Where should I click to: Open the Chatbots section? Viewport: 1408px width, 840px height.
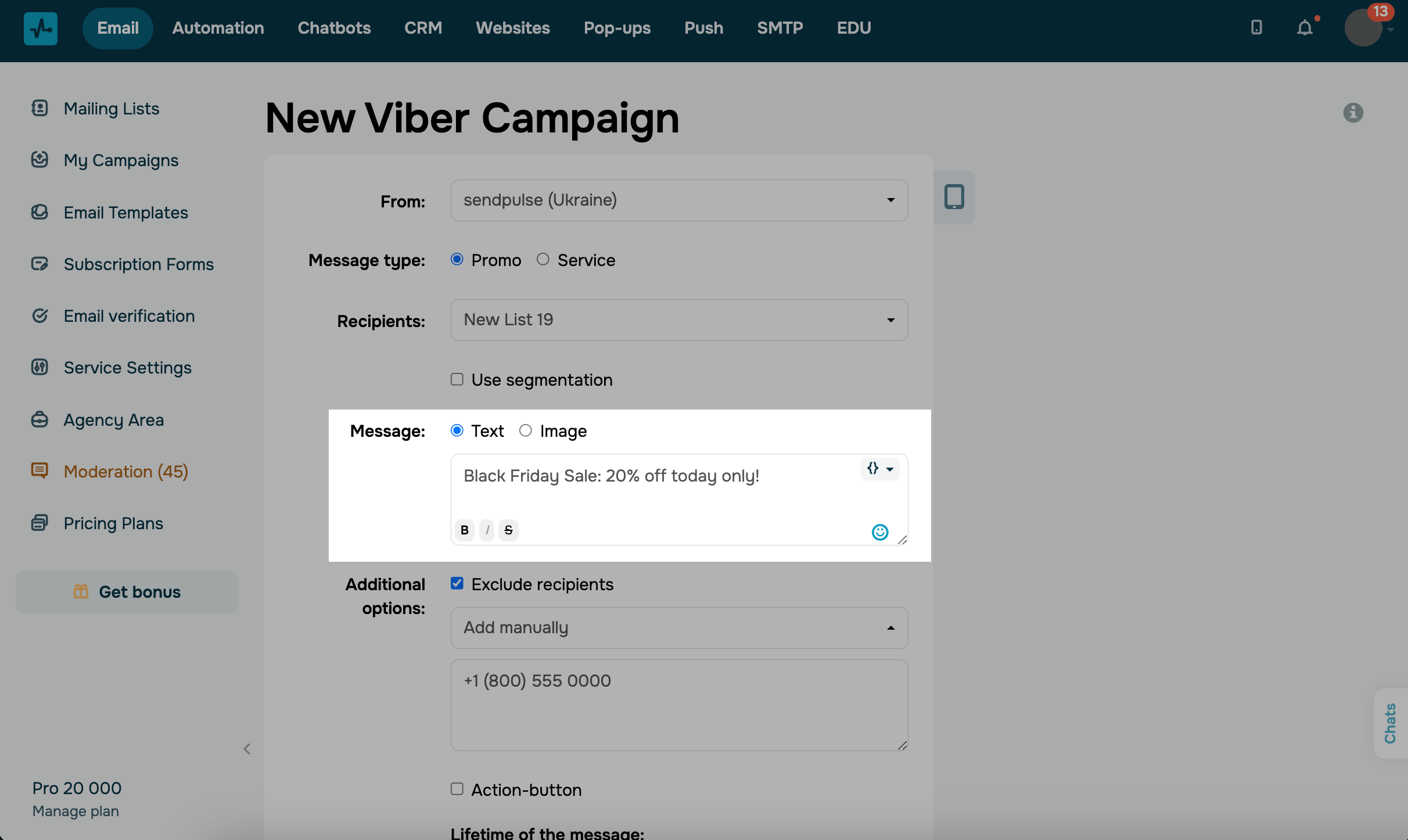(x=333, y=27)
